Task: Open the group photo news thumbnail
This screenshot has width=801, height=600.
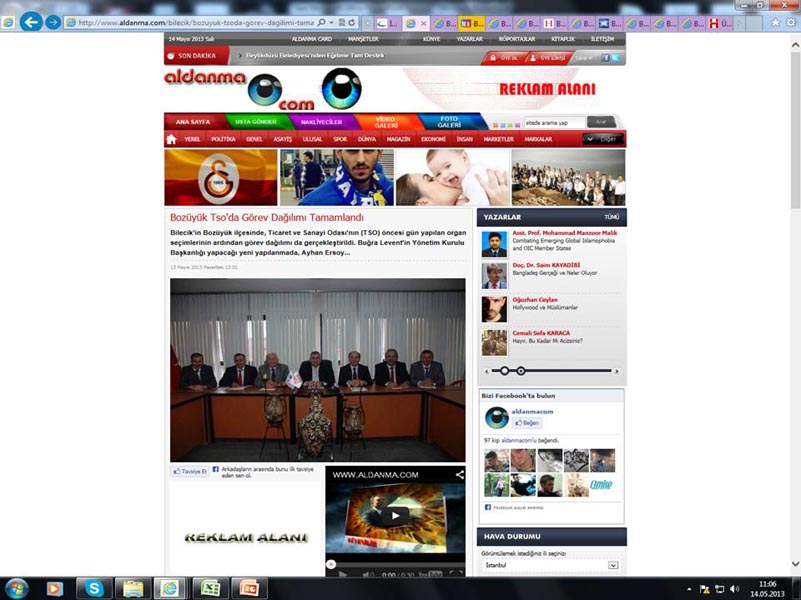Action: [x=569, y=177]
